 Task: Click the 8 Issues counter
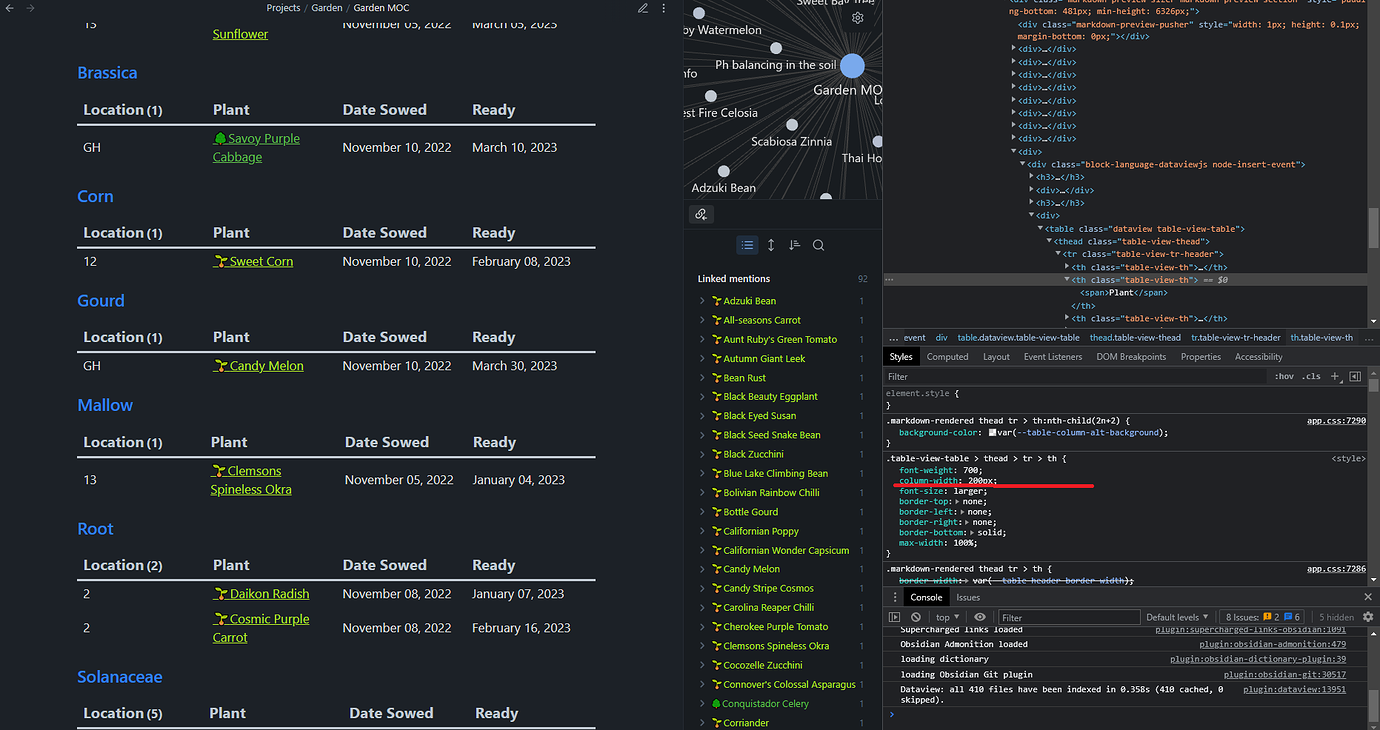[1263, 617]
